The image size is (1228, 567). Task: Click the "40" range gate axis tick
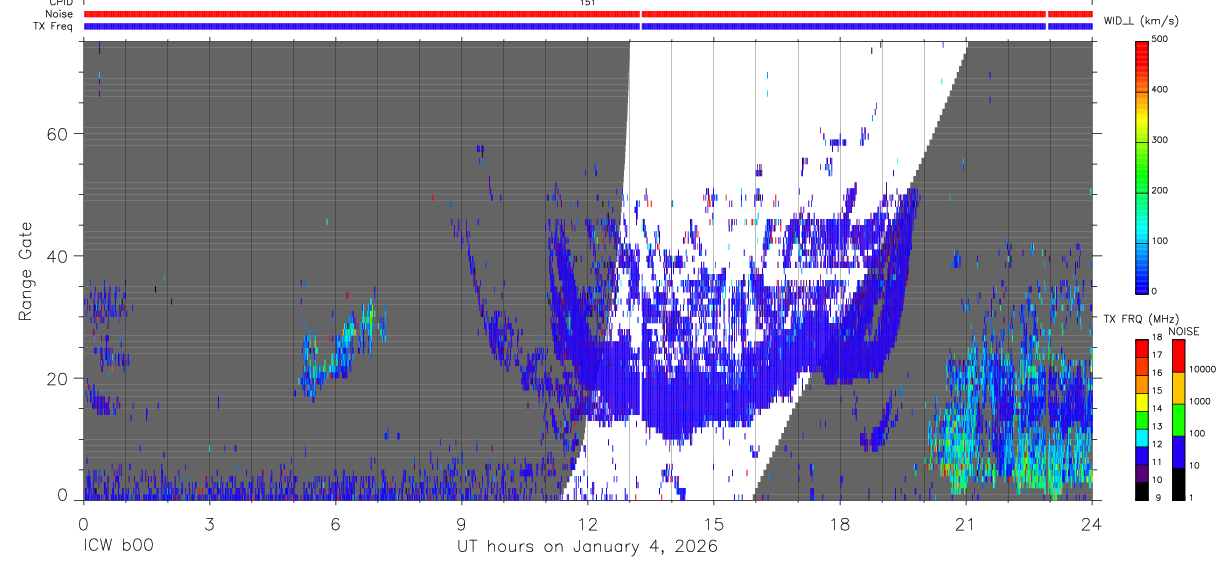point(58,256)
